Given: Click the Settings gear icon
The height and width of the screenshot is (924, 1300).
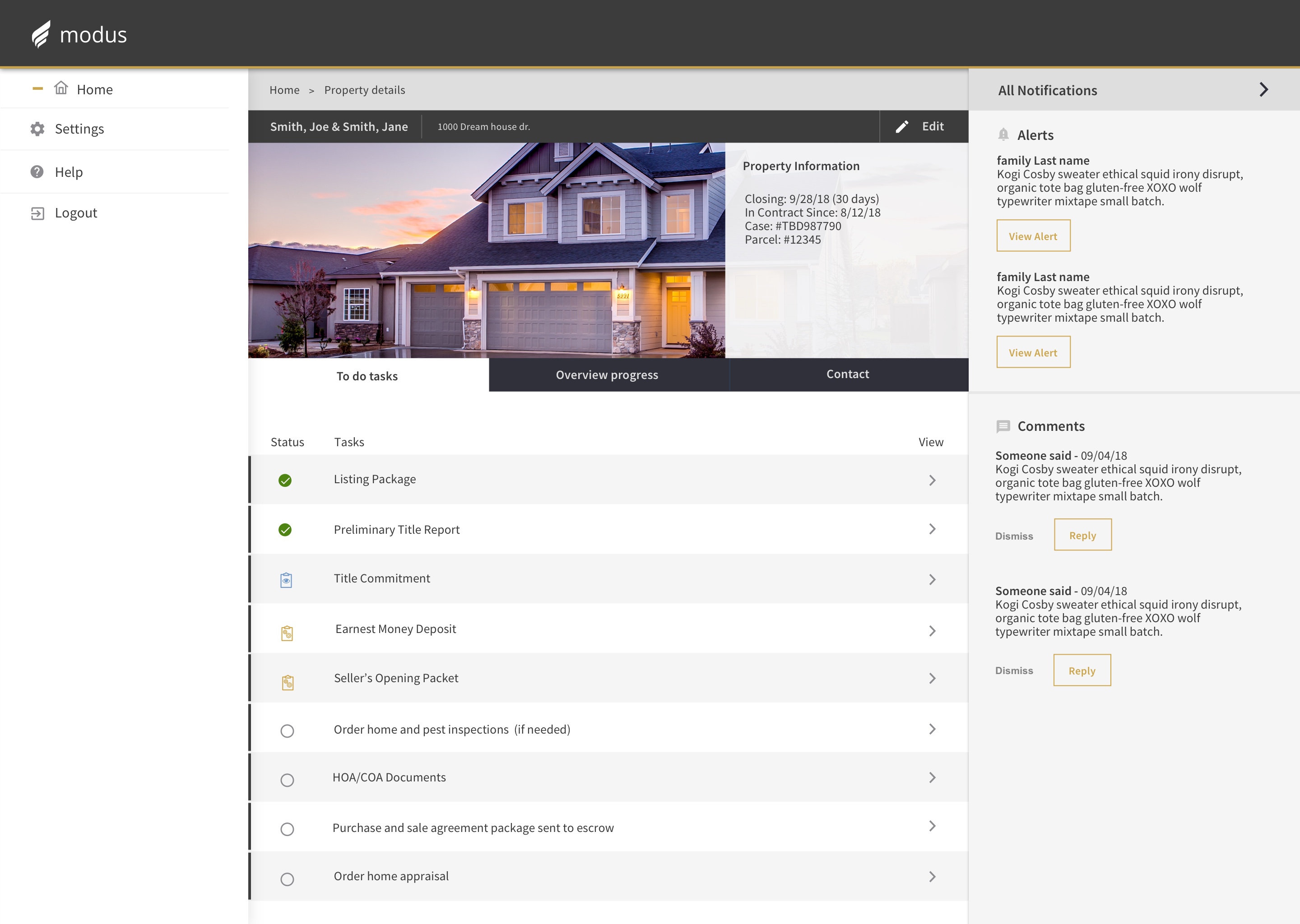Looking at the screenshot, I should coord(37,129).
